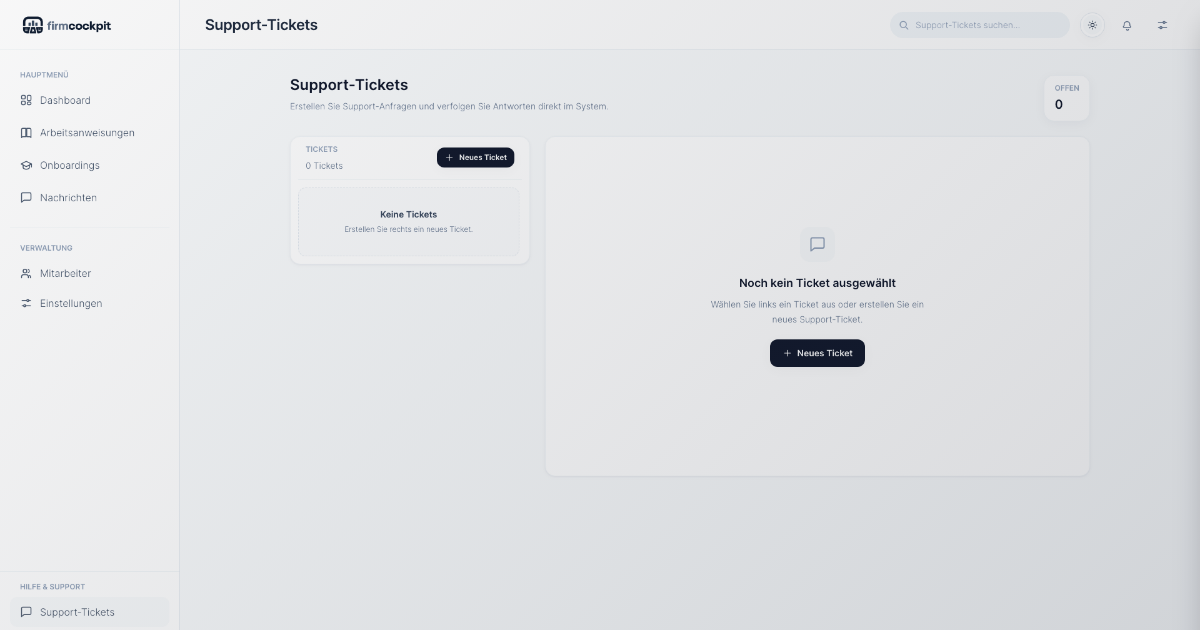This screenshot has height=630, width=1200.
Task: Open settings sliders icon in header
Action: tap(1162, 25)
